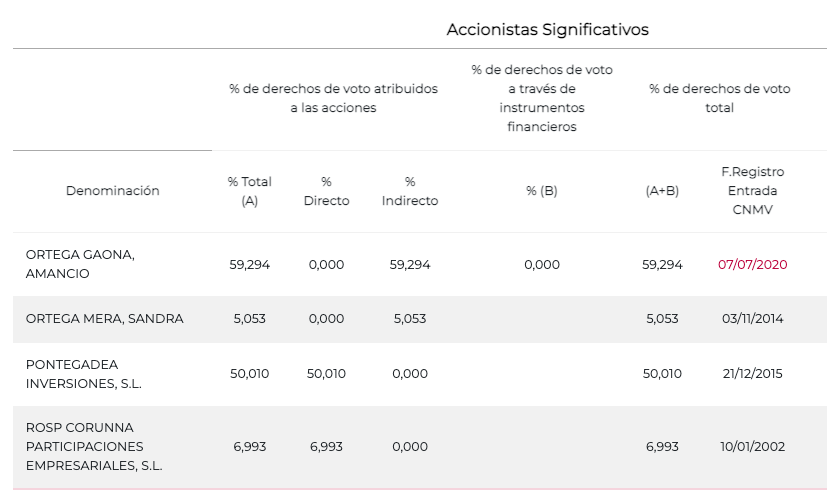Click the 03/11/2014 date cell
827x491 pixels.
[752, 319]
